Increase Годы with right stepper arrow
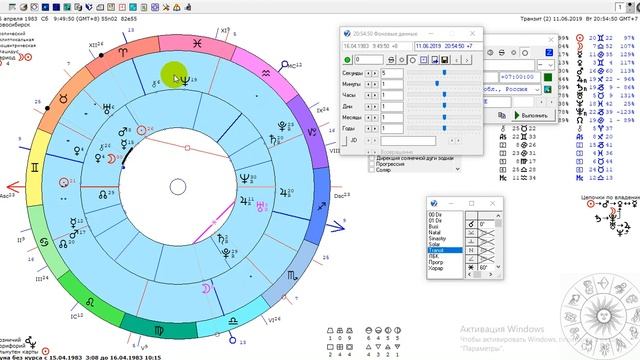The width and height of the screenshot is (640, 360). tap(375, 129)
